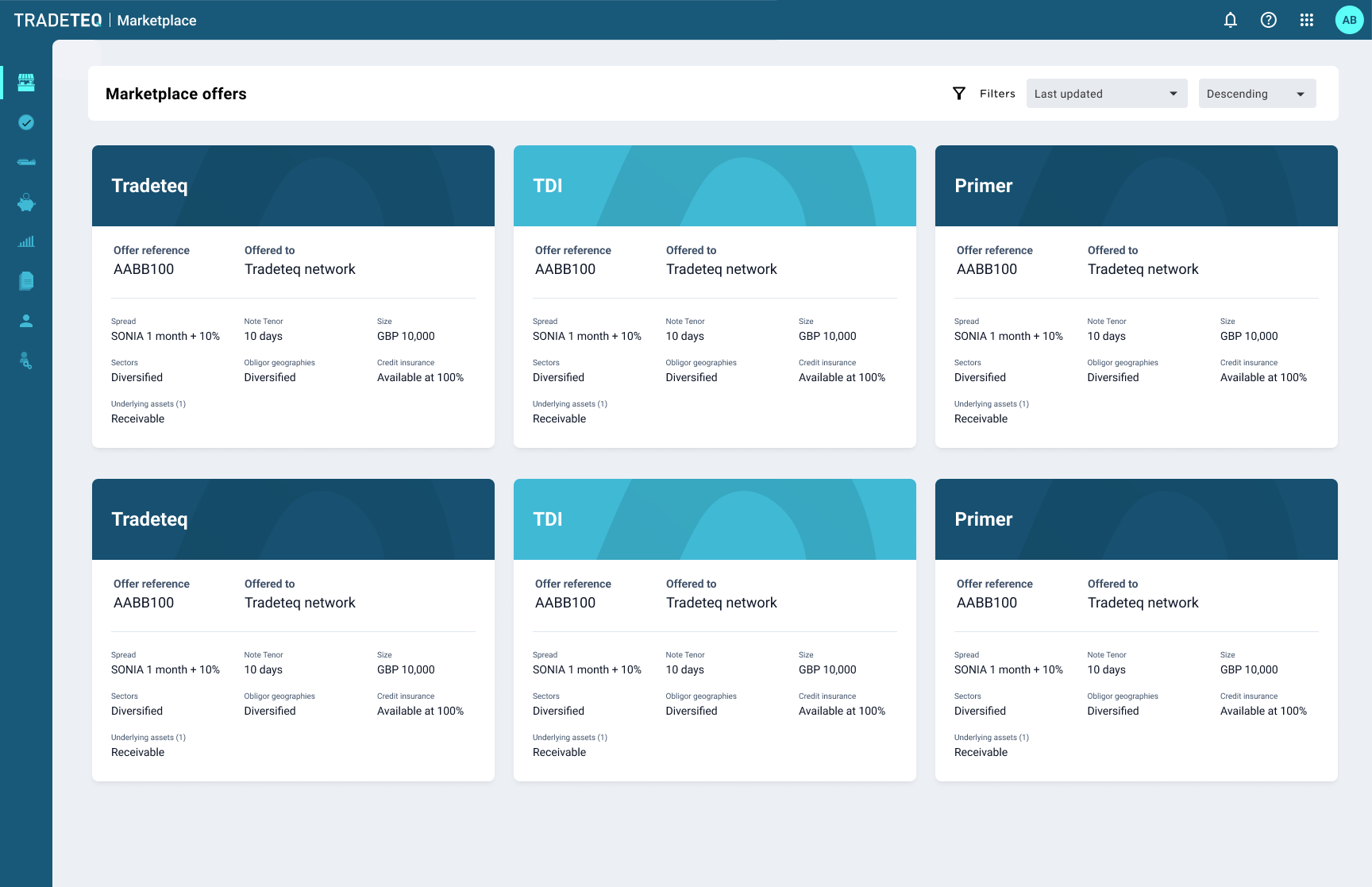This screenshot has width=1372, height=887.
Task: Select the bottom-row Primer offer card header
Action: (x=1136, y=519)
